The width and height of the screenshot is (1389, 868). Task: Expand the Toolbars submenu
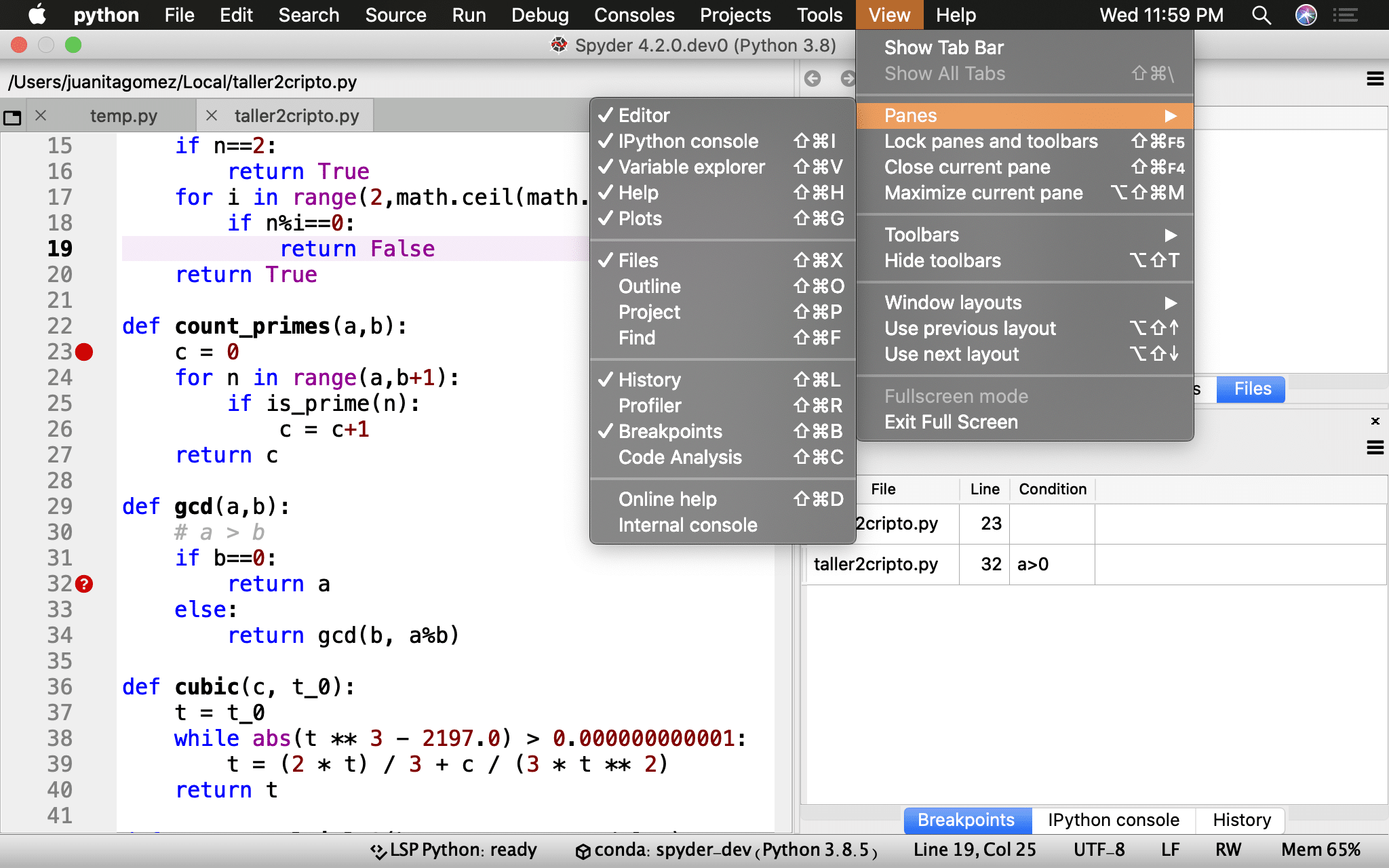click(1025, 235)
